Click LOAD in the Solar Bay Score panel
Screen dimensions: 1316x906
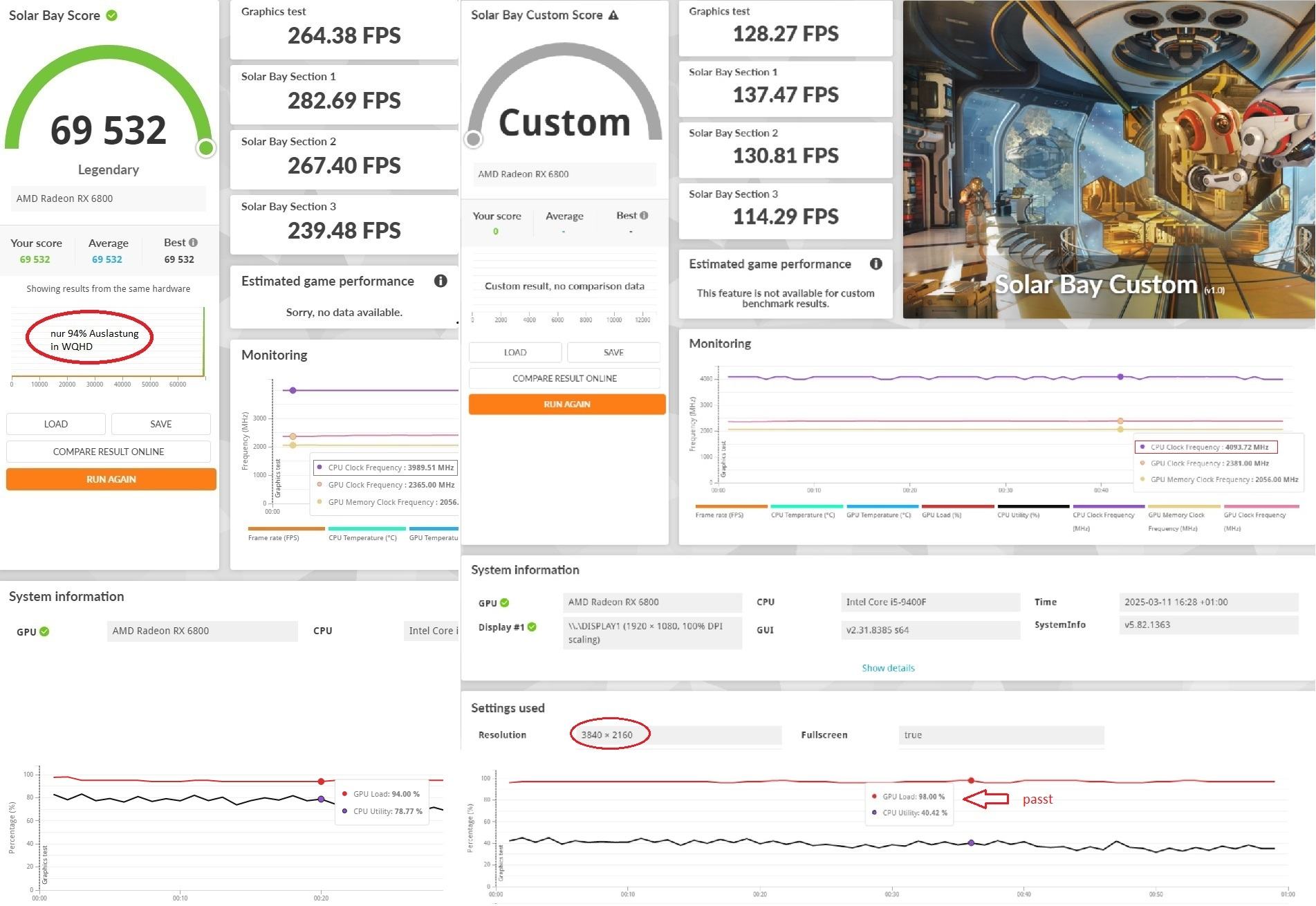point(56,424)
